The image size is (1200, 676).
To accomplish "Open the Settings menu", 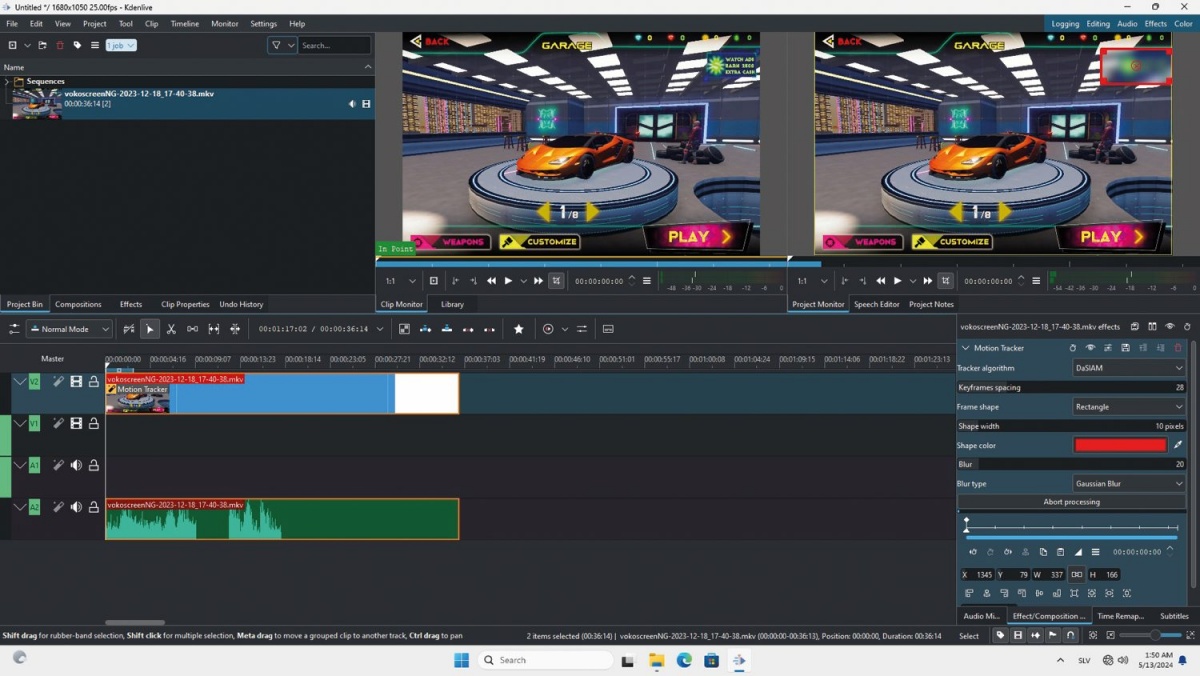I will 263,23.
